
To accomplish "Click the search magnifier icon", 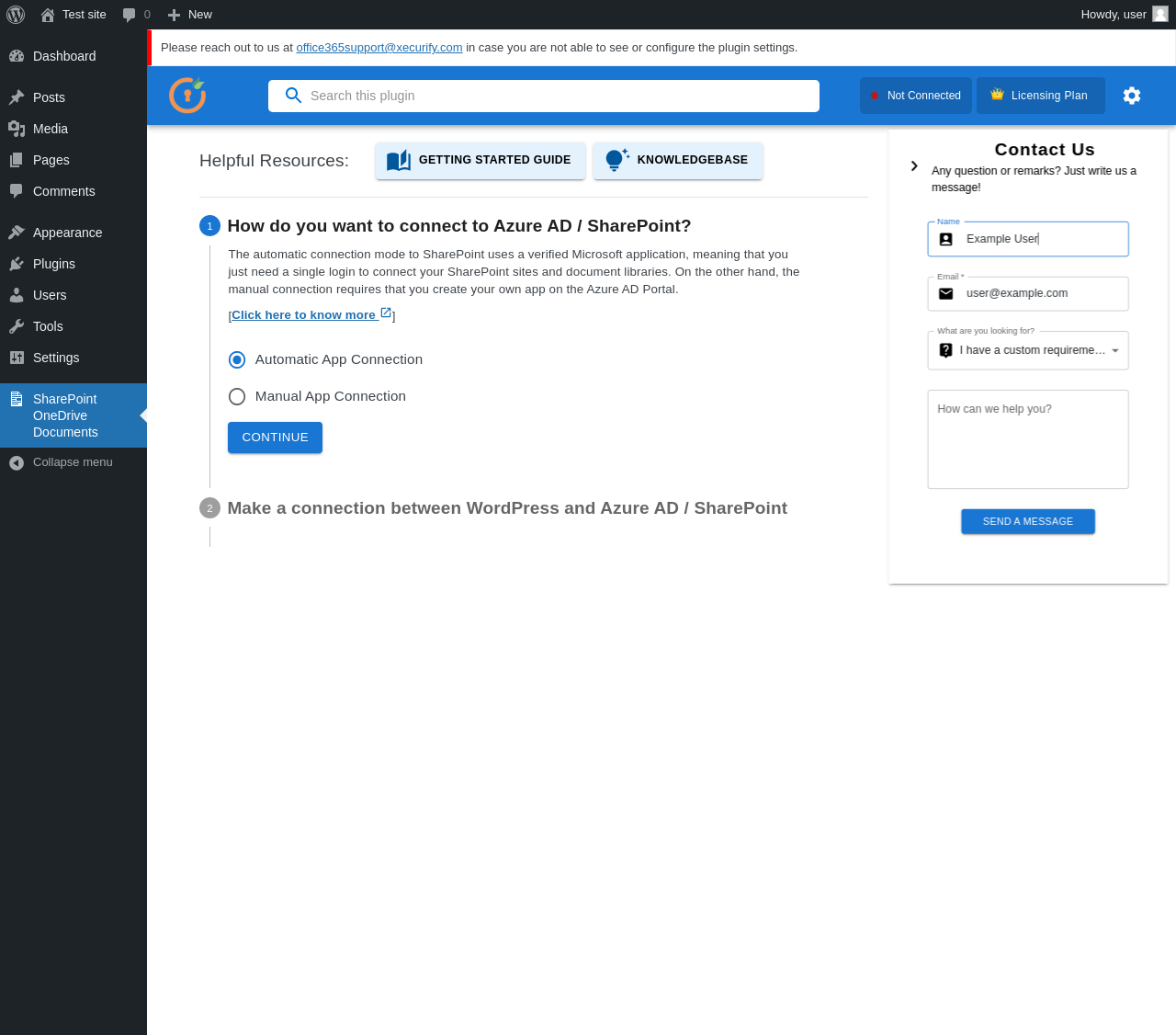I will tap(293, 96).
